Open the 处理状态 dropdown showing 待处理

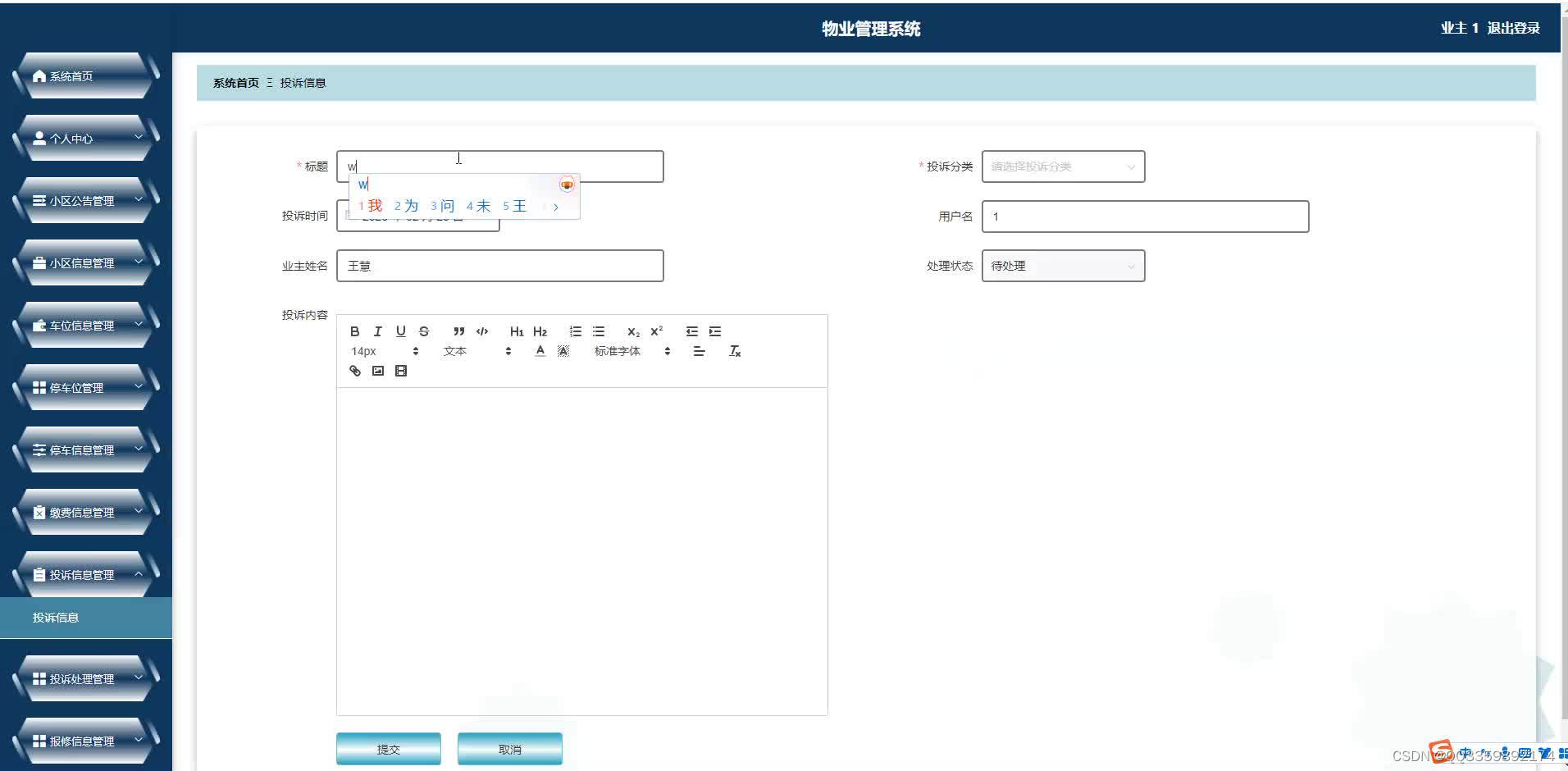point(1063,266)
